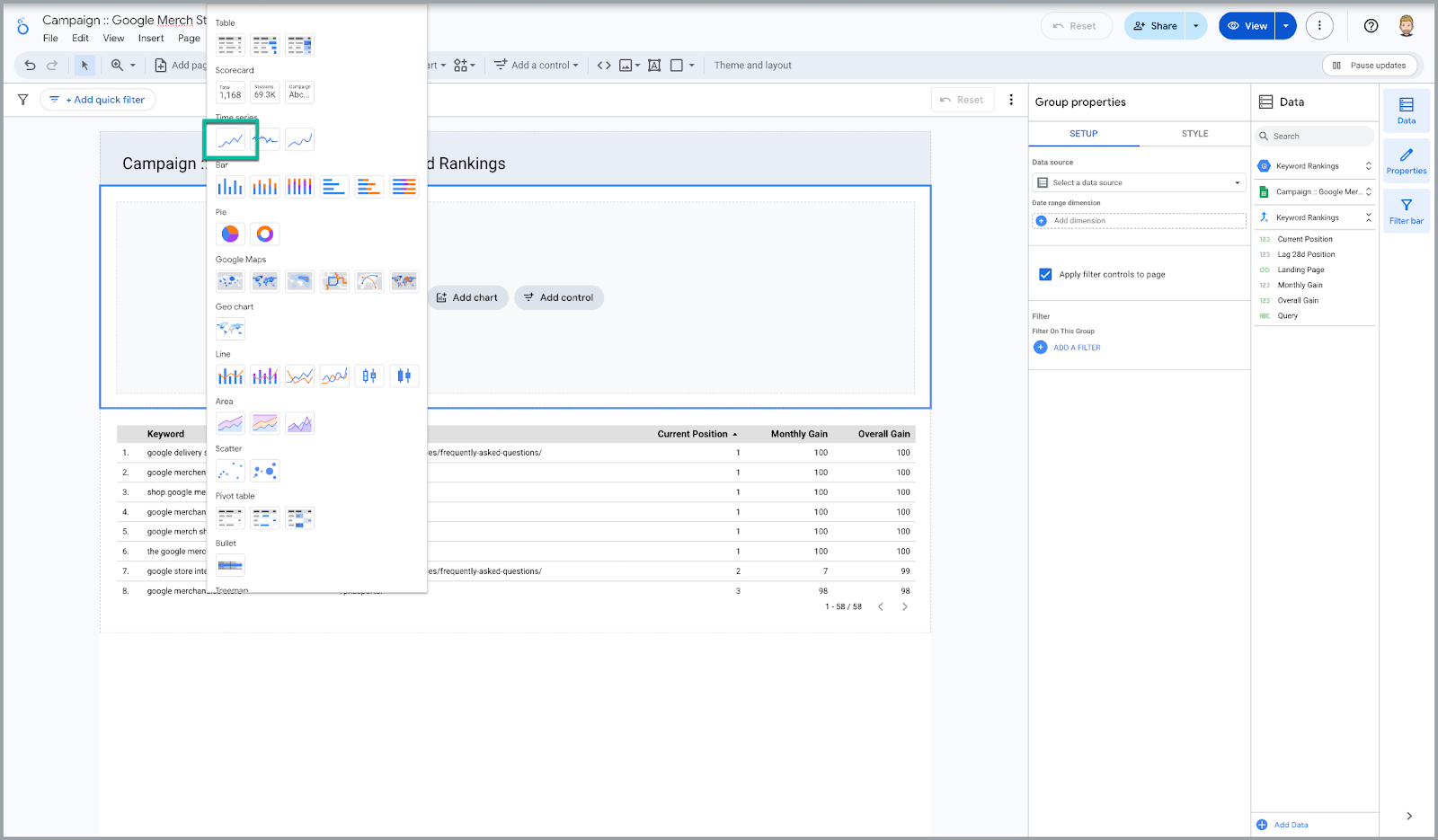Choose the combo line chart icon
This screenshot has height=840, width=1438.
coord(230,376)
